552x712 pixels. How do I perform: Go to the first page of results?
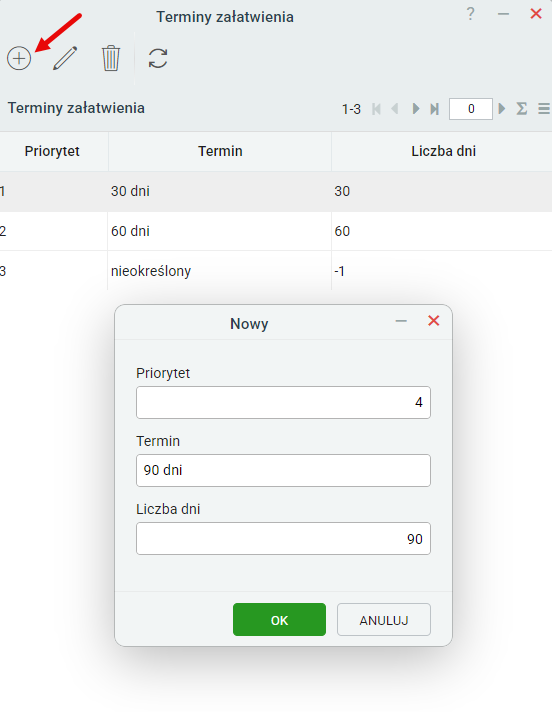(376, 109)
